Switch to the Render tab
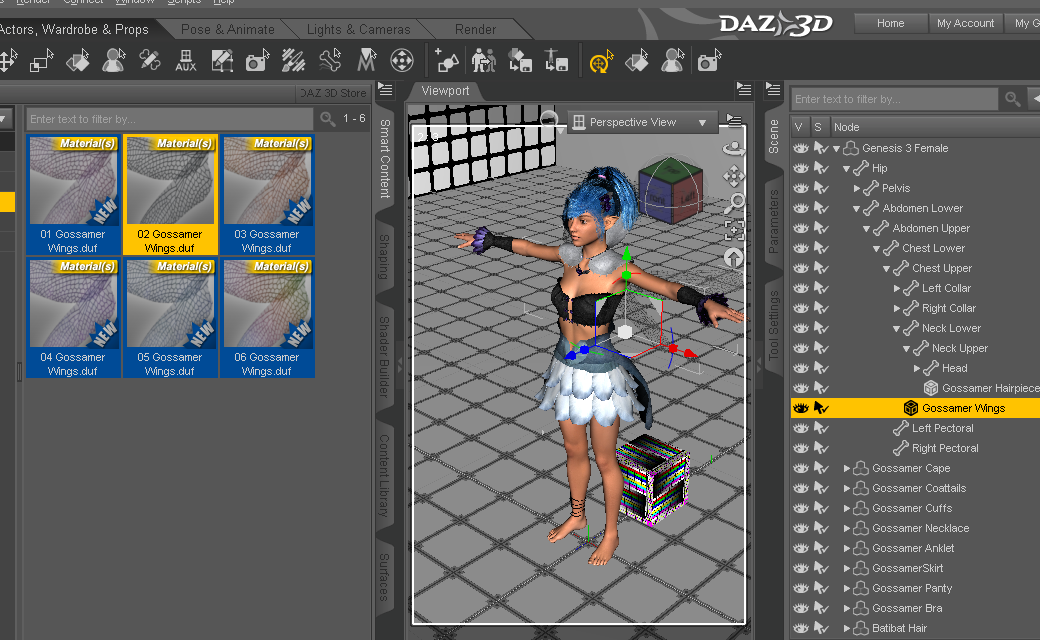1040x640 pixels. pyautogui.click(x=475, y=29)
